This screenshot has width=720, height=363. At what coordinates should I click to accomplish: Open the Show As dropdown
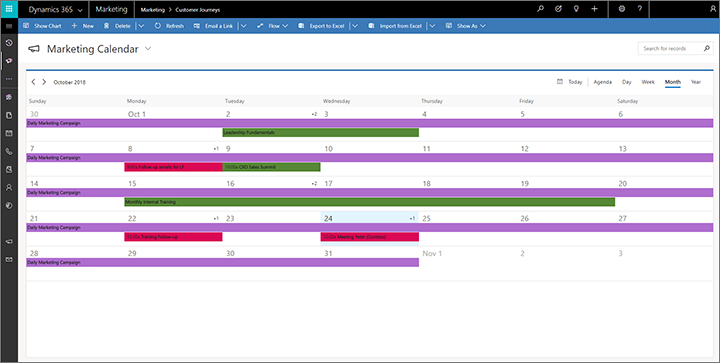coord(465,26)
